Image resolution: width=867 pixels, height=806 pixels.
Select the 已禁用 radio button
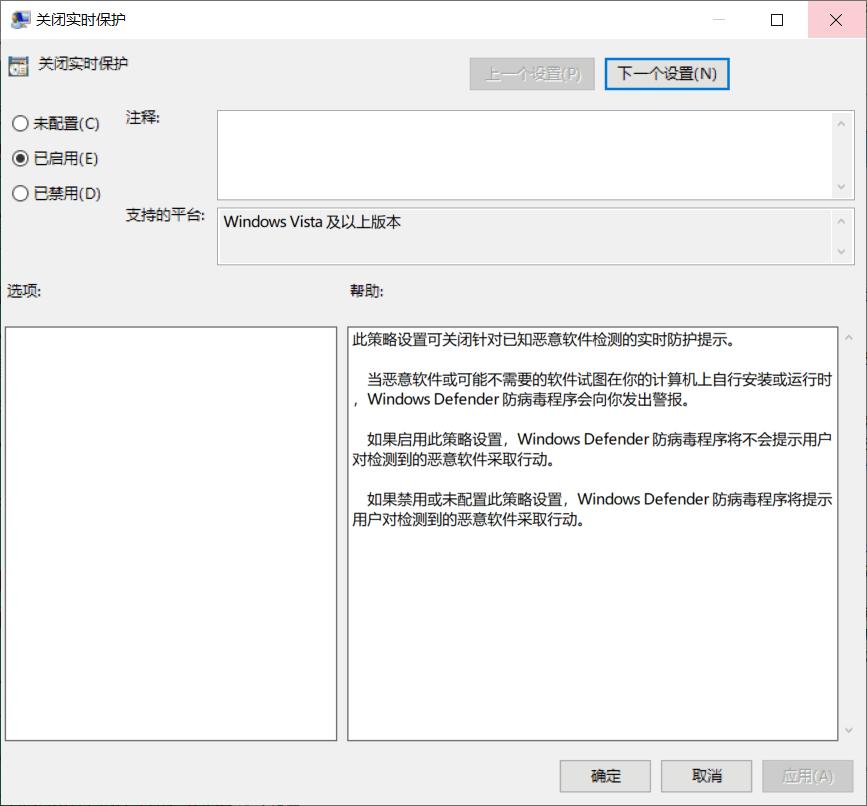pos(18,193)
